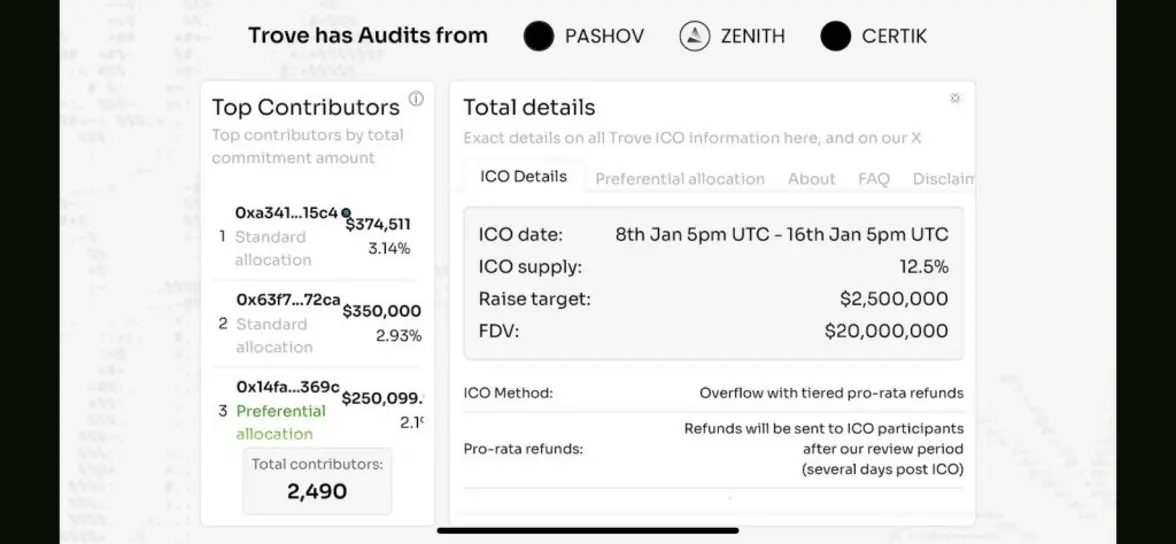
Task: Click the green Preferential allocation label
Action: coord(280,422)
